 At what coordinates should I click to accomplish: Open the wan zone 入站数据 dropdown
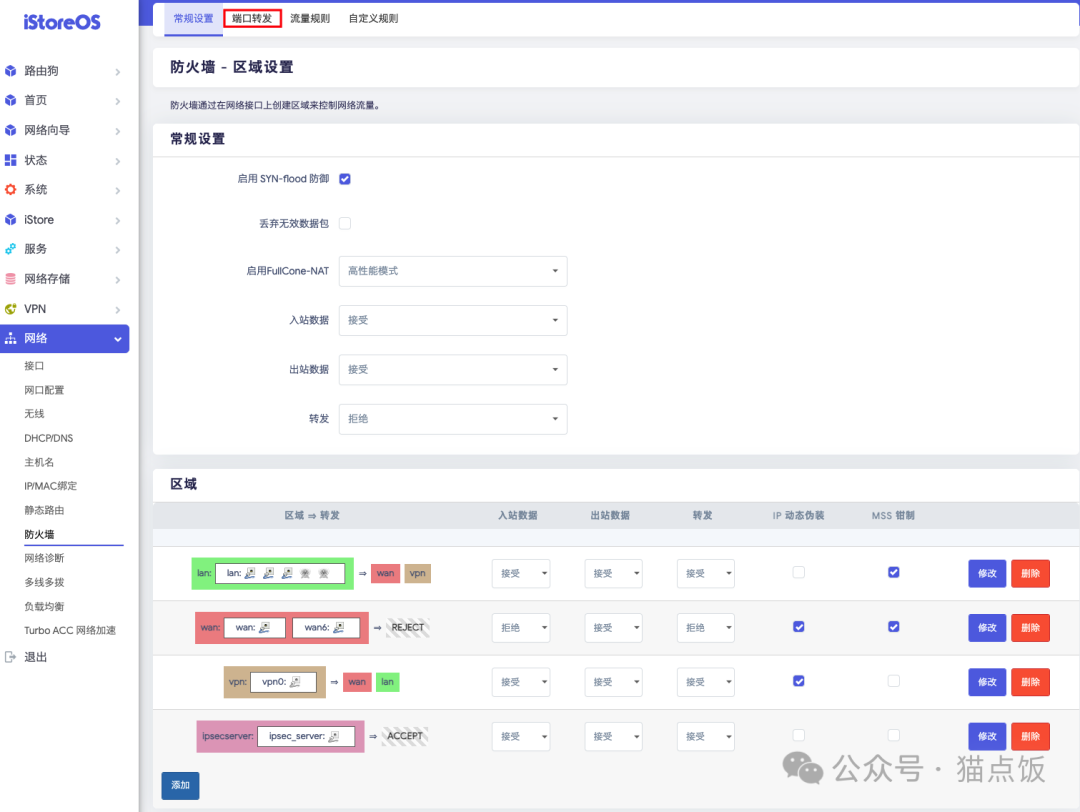pyautogui.click(x=520, y=627)
